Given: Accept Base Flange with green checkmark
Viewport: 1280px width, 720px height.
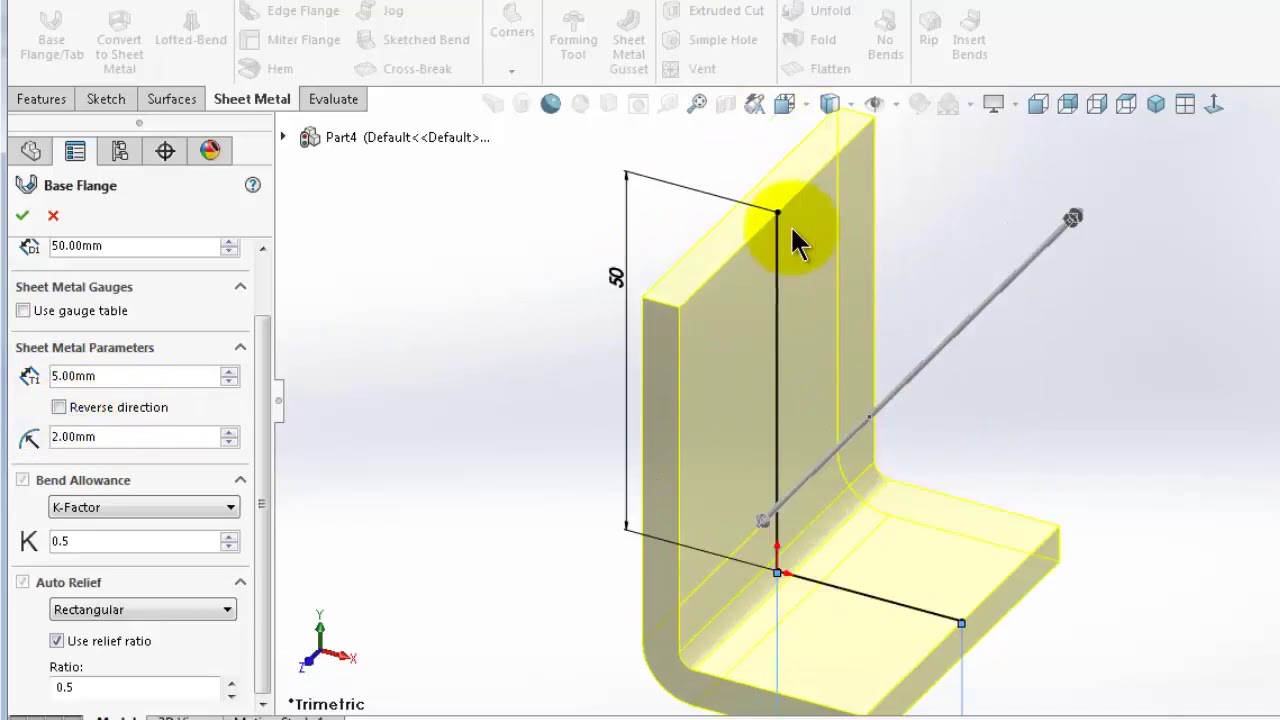Looking at the screenshot, I should point(22,216).
